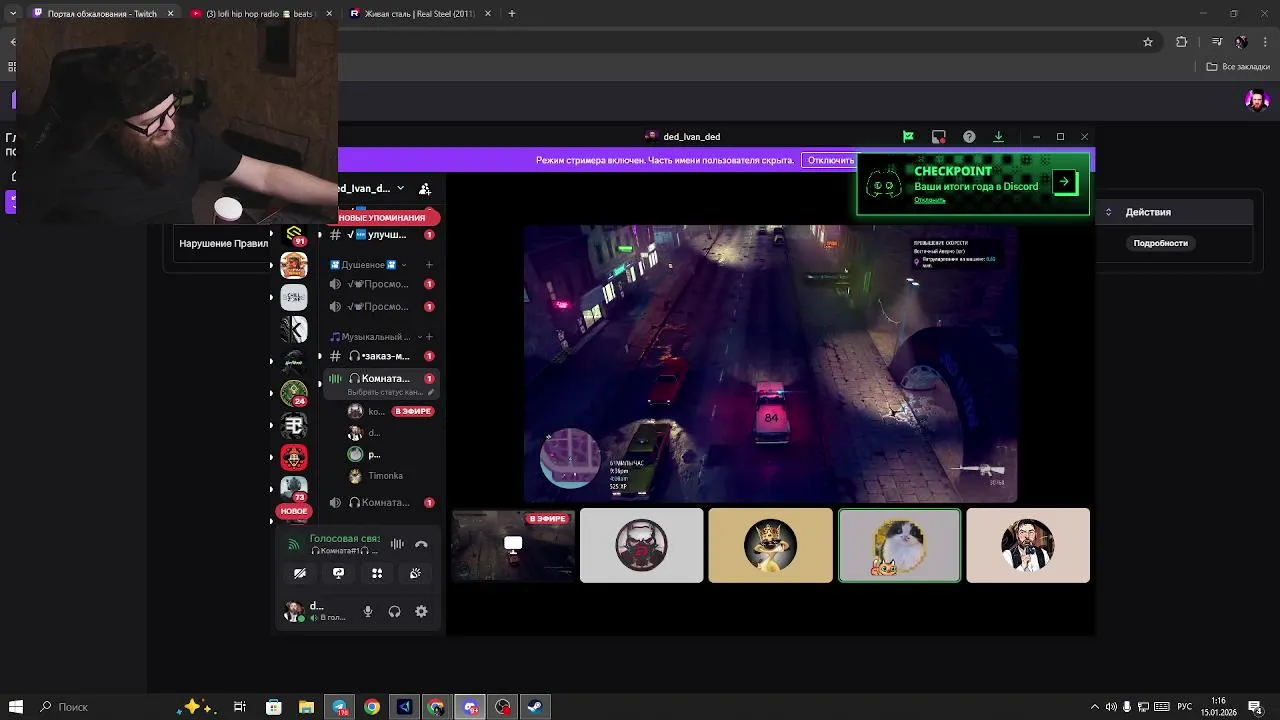The height and width of the screenshot is (720, 1280).
Task: Click the 'Отключить' link in Checkpoint banner
Action: click(x=929, y=200)
